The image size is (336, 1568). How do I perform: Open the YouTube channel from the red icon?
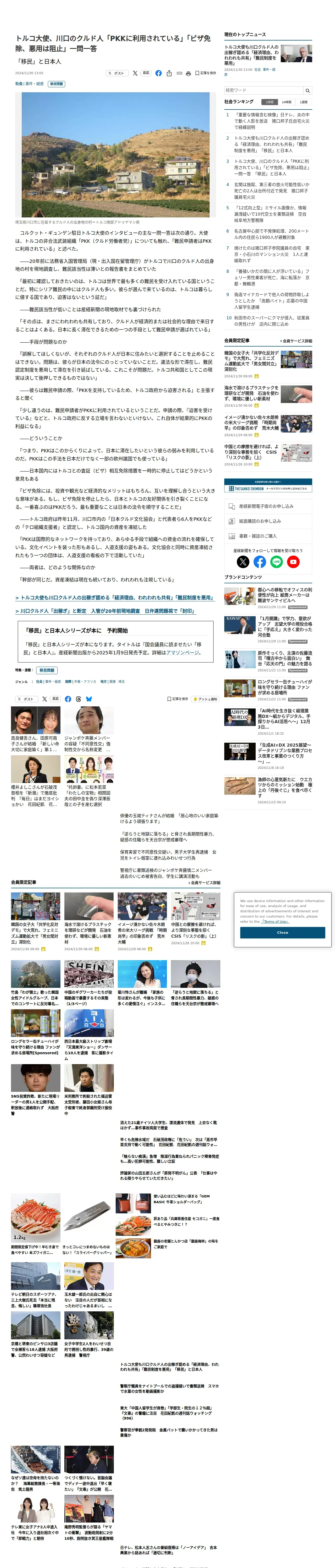[x=293, y=562]
